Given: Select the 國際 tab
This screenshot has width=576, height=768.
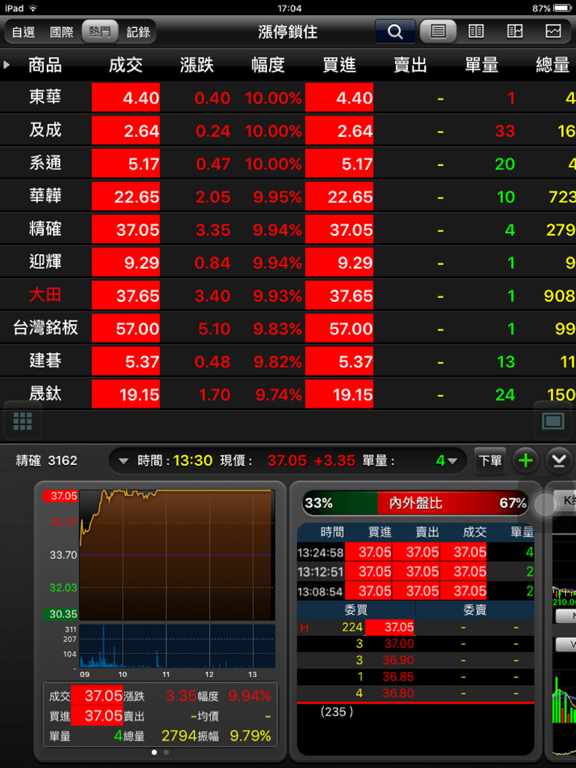Looking at the screenshot, I should point(61,32).
